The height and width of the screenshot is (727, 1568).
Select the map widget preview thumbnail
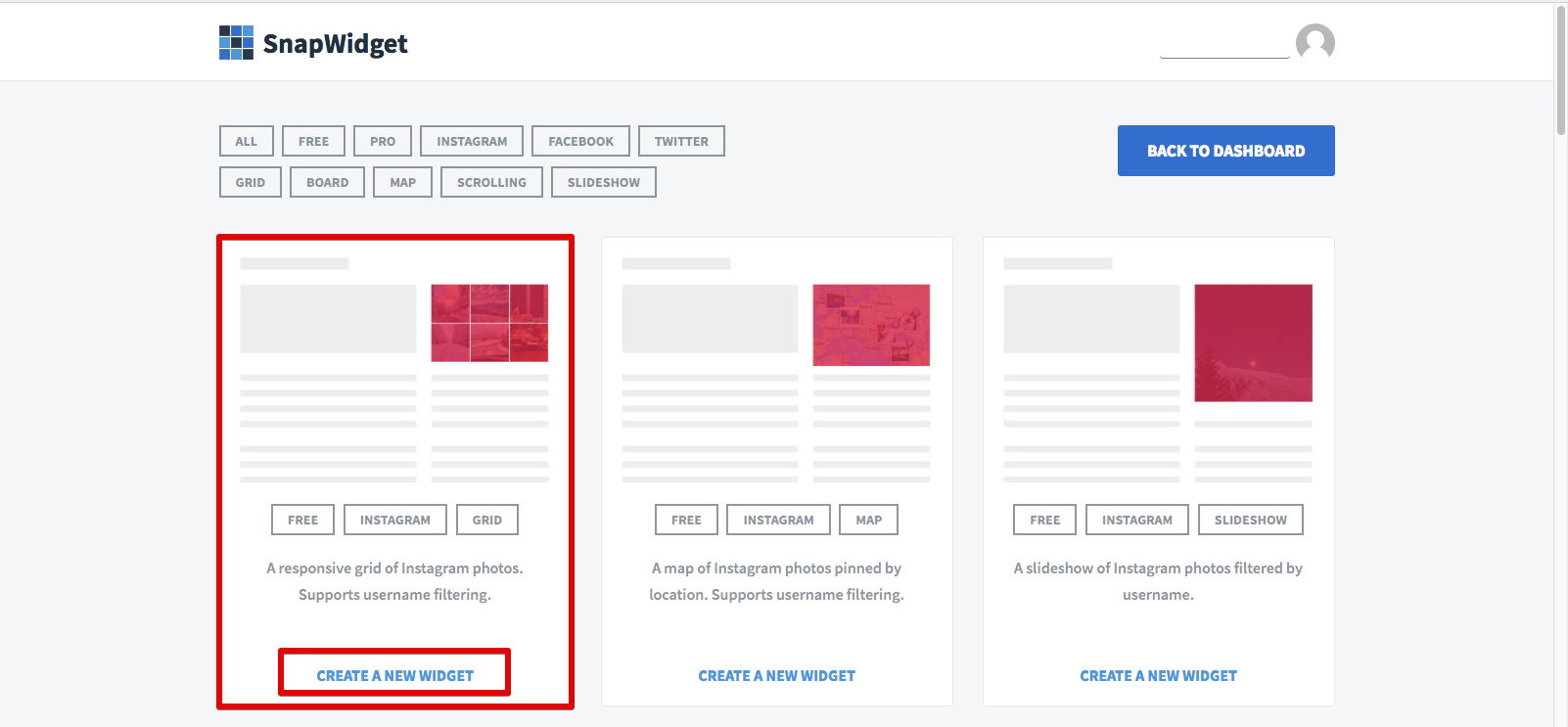[x=871, y=325]
